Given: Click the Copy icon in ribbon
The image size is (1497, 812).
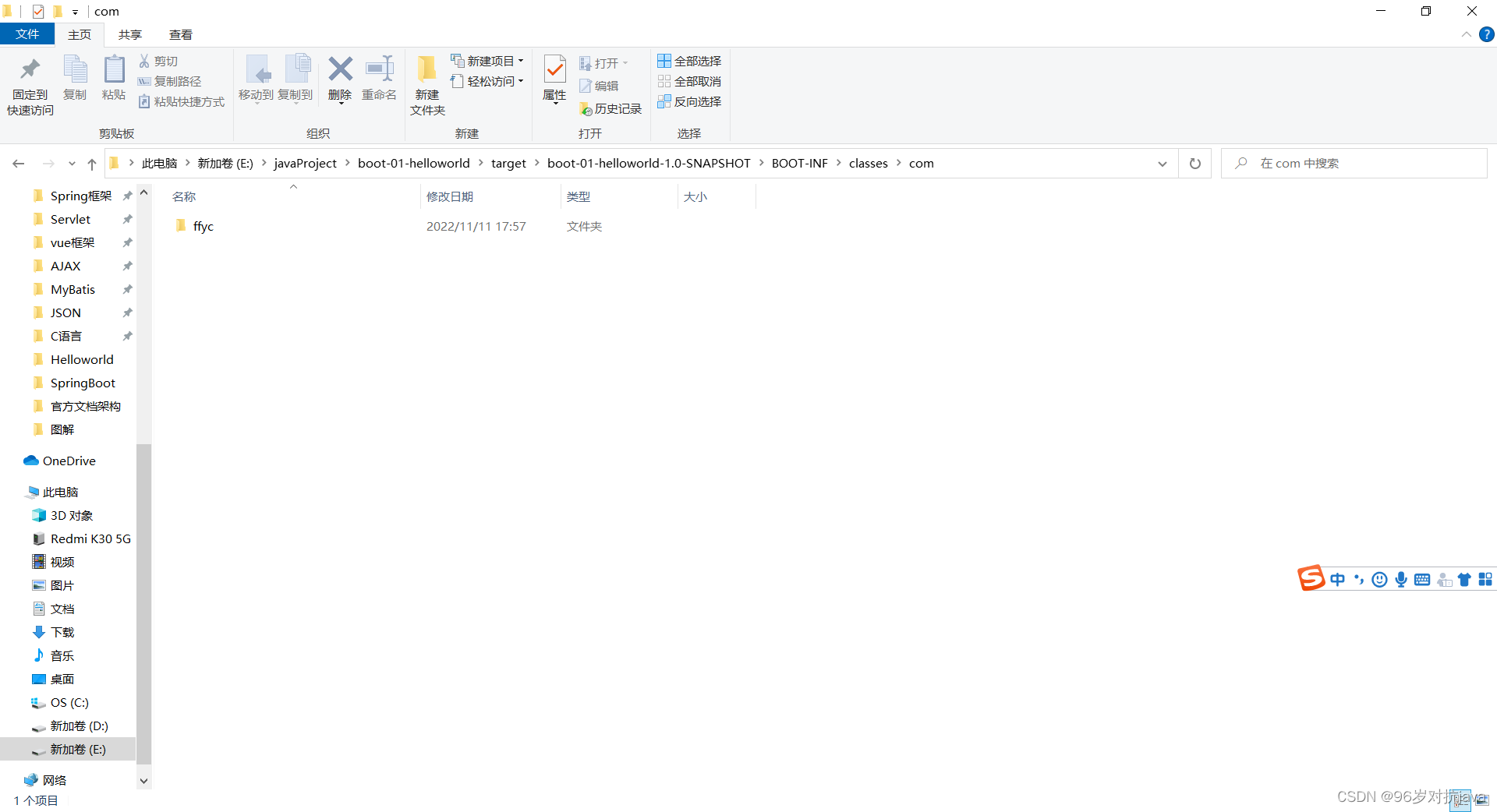Looking at the screenshot, I should 75,69.
